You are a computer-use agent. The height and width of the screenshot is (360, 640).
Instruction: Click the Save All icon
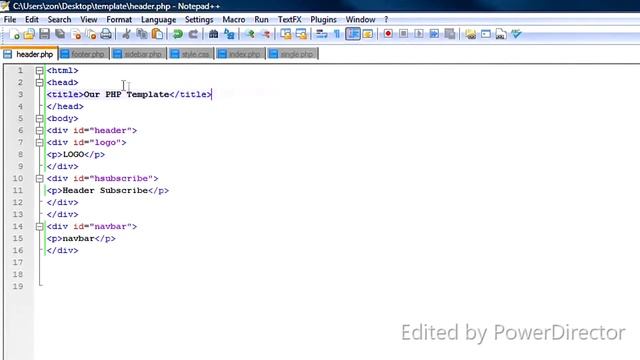tap(60, 34)
